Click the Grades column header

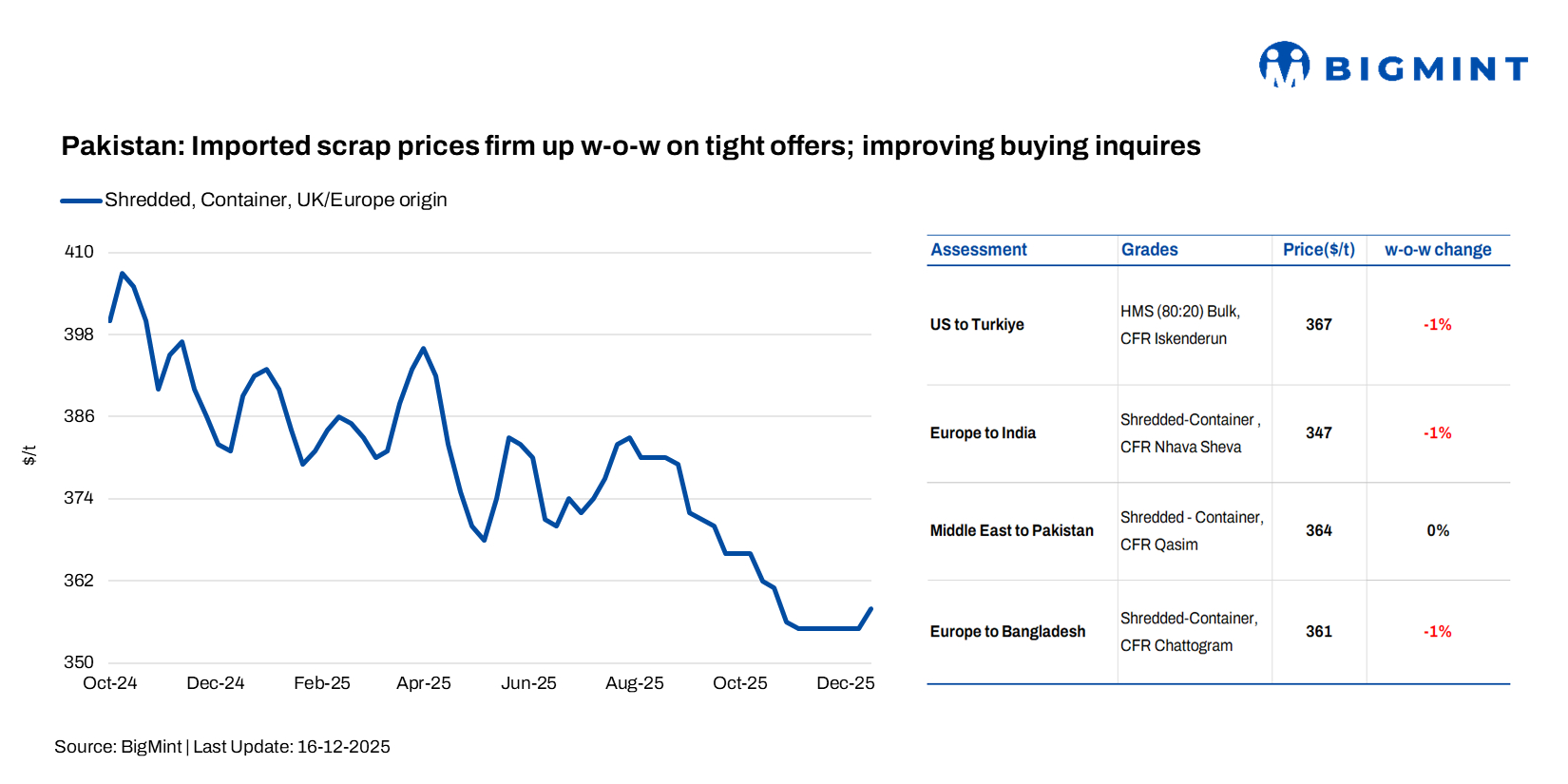(x=1149, y=250)
